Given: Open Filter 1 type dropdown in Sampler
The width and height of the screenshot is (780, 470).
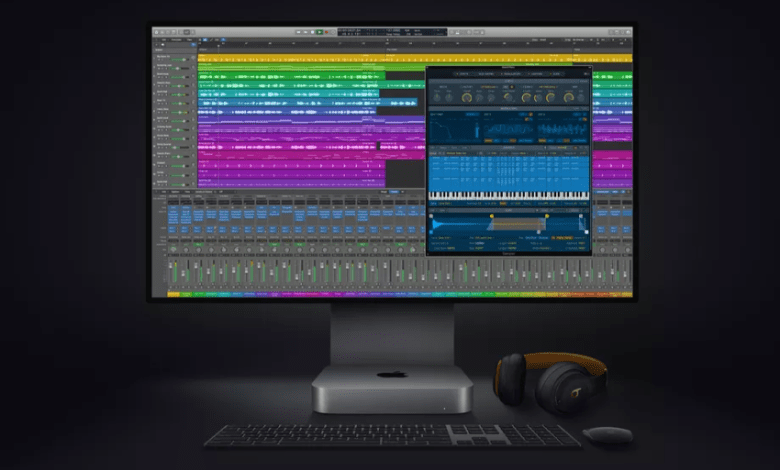Looking at the screenshot, I should pyautogui.click(x=488, y=87).
